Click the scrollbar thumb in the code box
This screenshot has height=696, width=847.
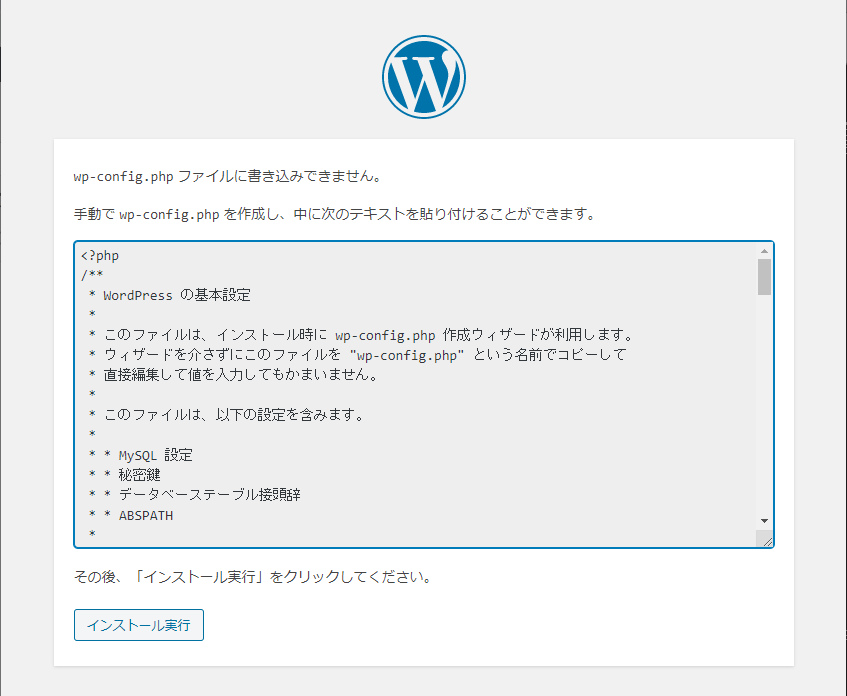(764, 277)
